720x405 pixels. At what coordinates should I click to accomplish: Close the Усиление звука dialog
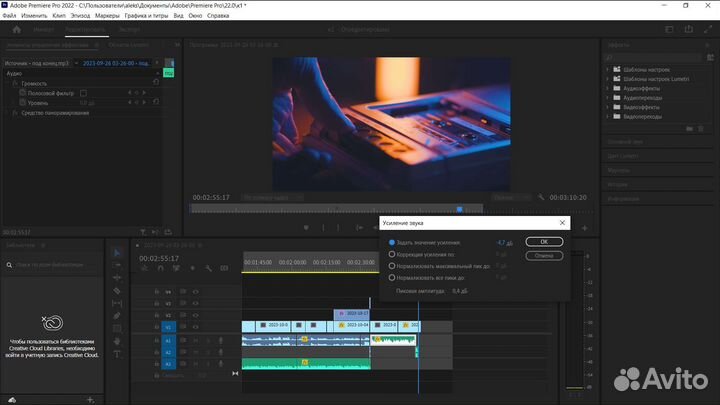[562, 223]
